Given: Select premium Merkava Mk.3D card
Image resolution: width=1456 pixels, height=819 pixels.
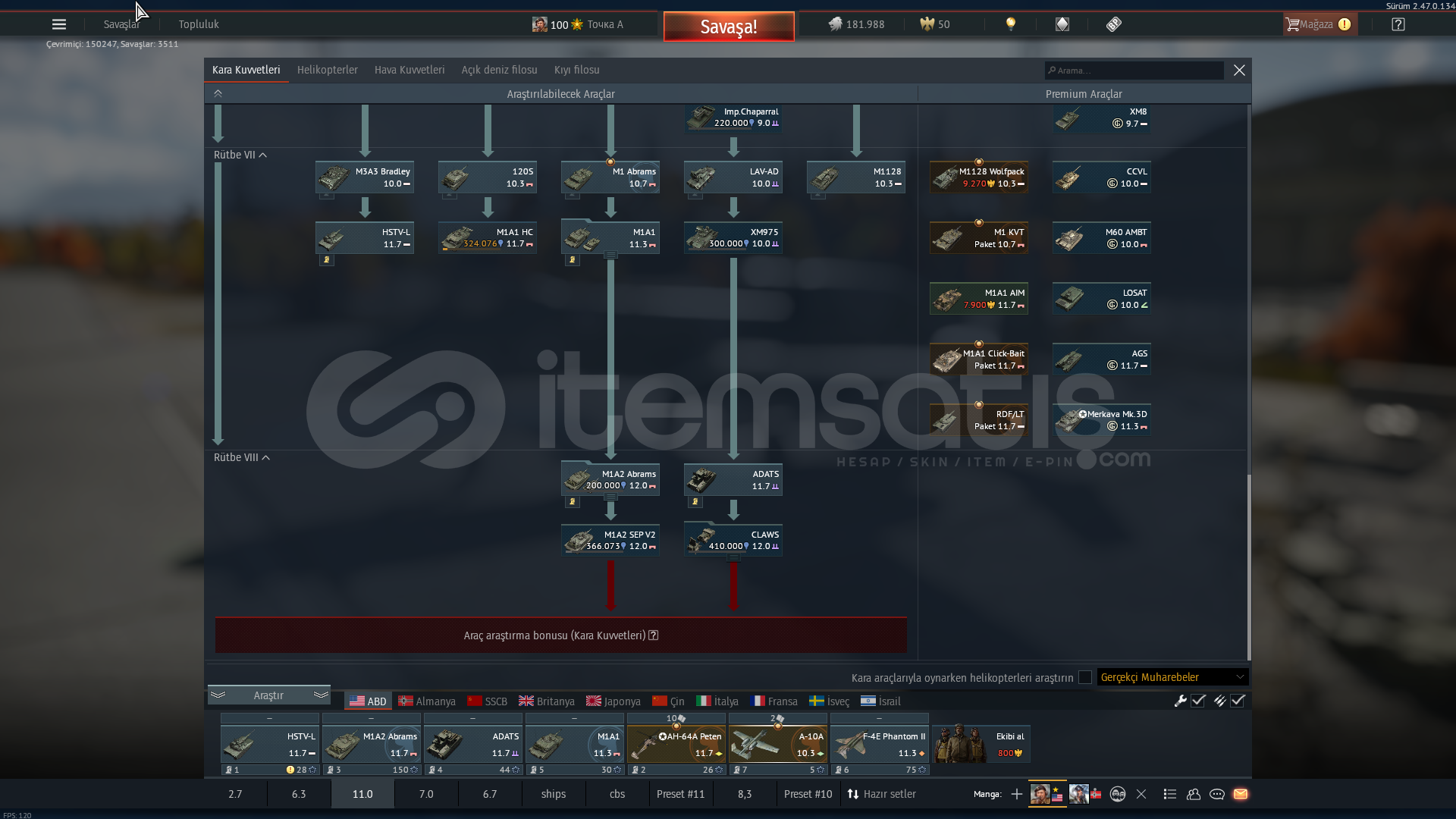Looking at the screenshot, I should 1102,419.
